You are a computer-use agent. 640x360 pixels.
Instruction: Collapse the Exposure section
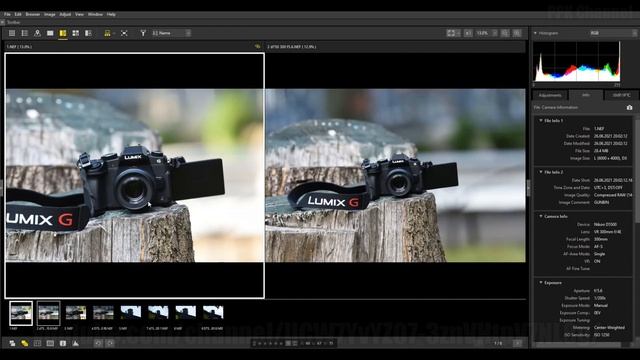pyautogui.click(x=541, y=282)
